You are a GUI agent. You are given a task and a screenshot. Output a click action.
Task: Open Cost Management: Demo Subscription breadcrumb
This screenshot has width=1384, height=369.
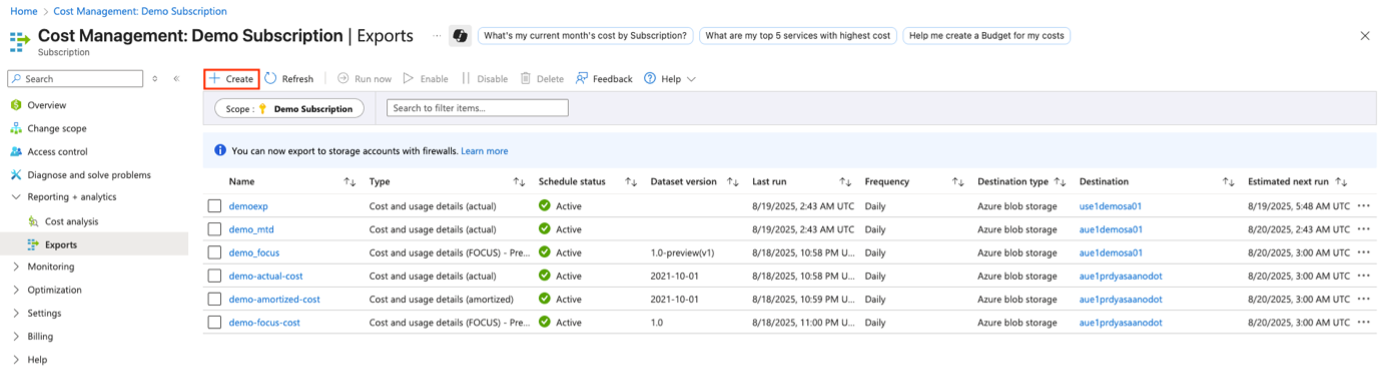tap(140, 11)
